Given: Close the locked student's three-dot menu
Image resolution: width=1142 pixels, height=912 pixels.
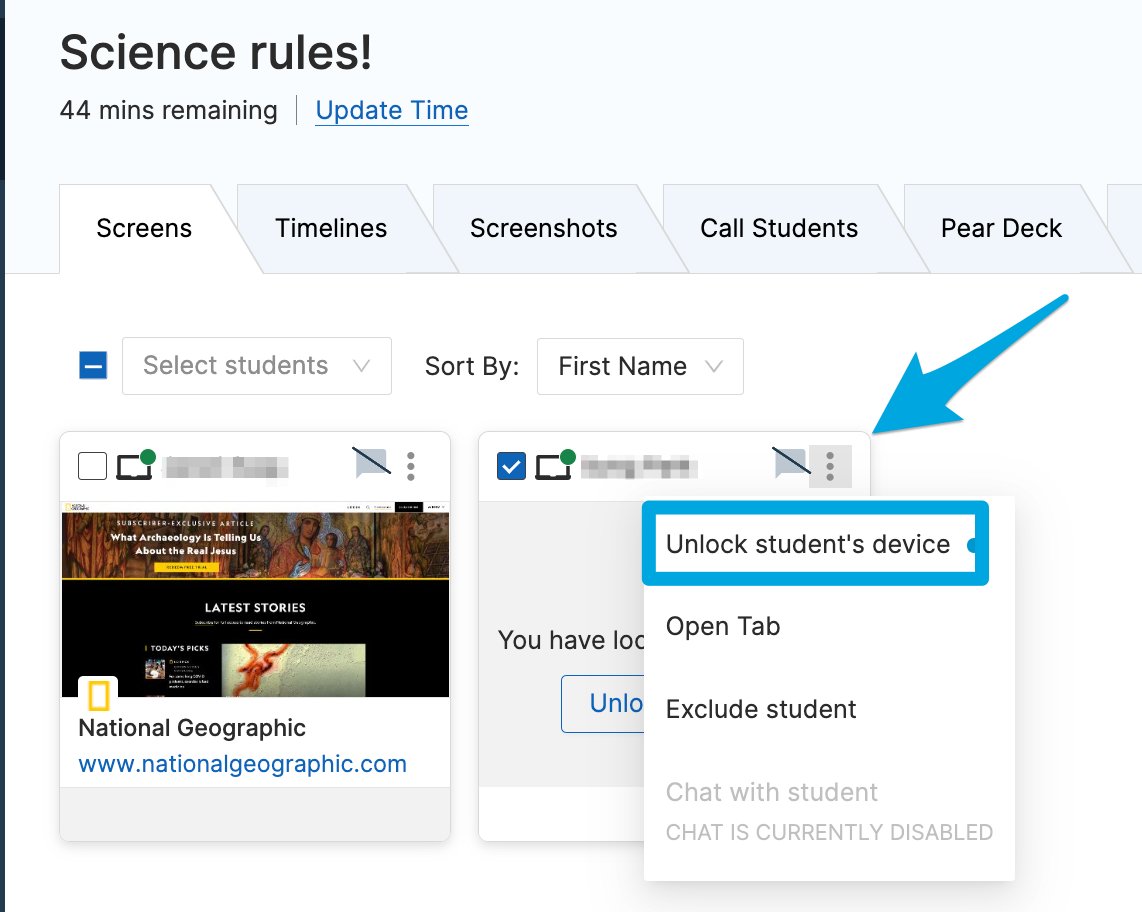Looking at the screenshot, I should pyautogui.click(x=830, y=466).
